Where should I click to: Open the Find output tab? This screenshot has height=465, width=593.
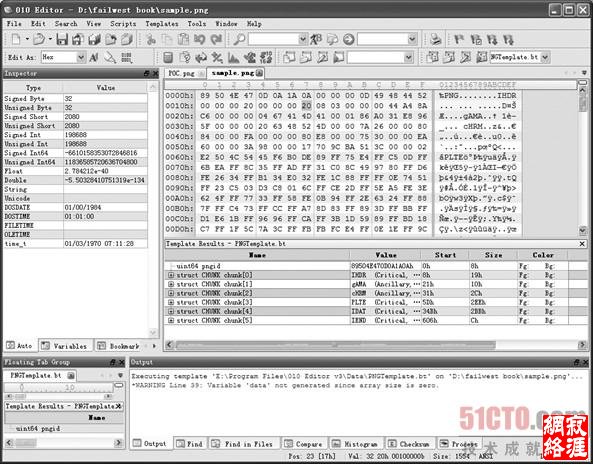coord(190,444)
